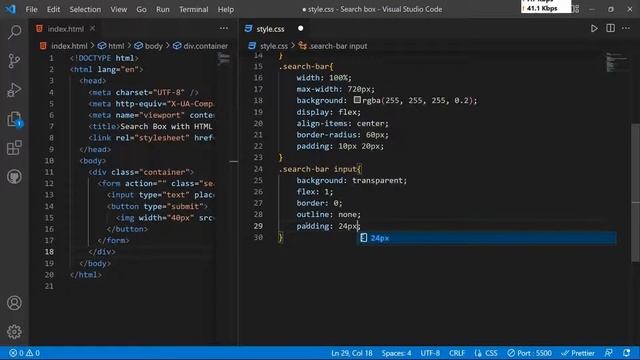The width and height of the screenshot is (640, 360).
Task: Open more actions for index.html editor
Action: (x=224, y=28)
